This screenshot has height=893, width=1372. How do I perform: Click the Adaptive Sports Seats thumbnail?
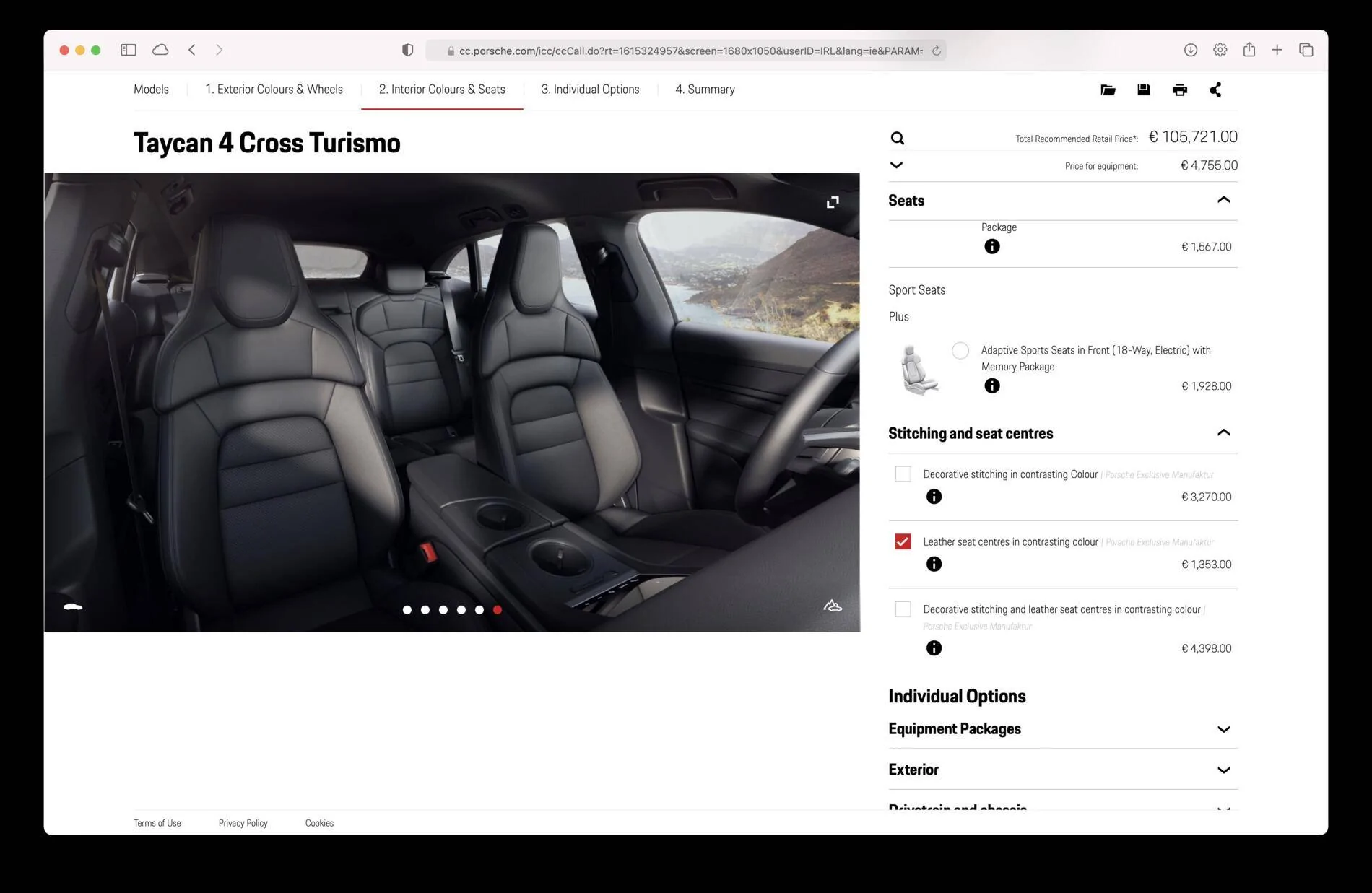(x=919, y=370)
